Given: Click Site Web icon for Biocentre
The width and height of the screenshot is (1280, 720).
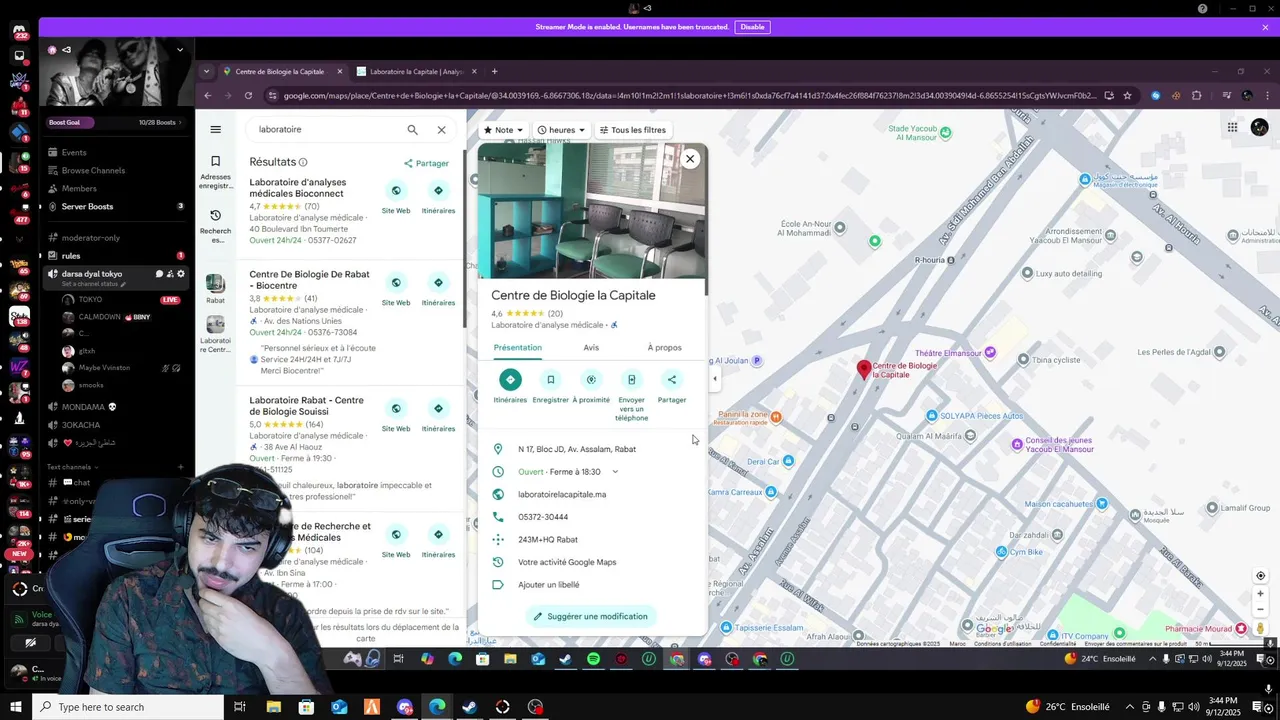Looking at the screenshot, I should 396,283.
